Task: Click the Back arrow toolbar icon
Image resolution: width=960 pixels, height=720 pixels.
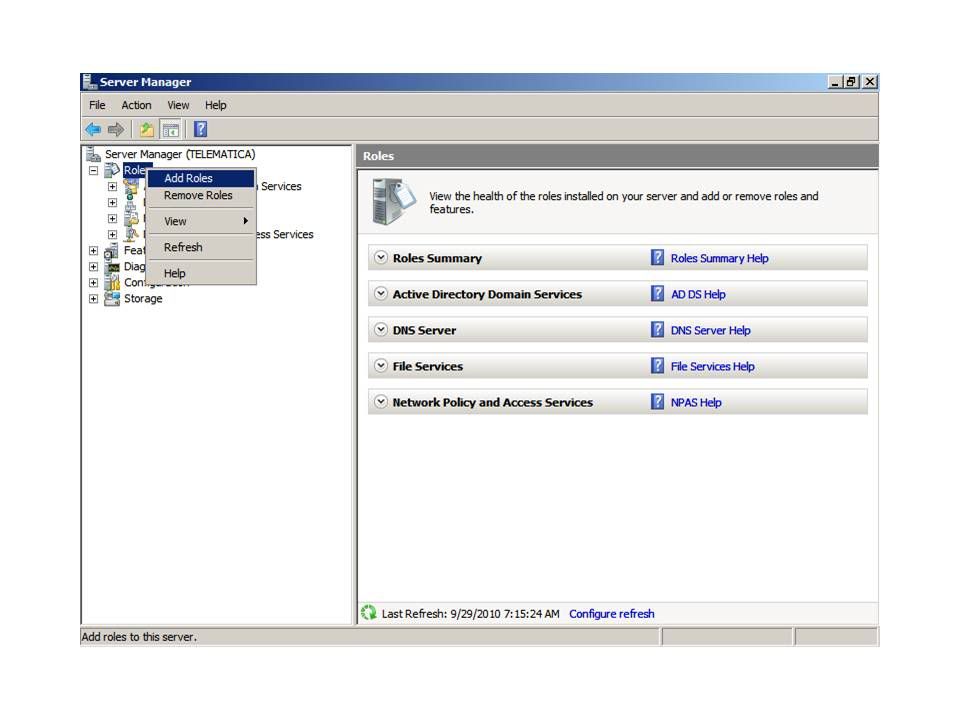Action: (x=93, y=129)
